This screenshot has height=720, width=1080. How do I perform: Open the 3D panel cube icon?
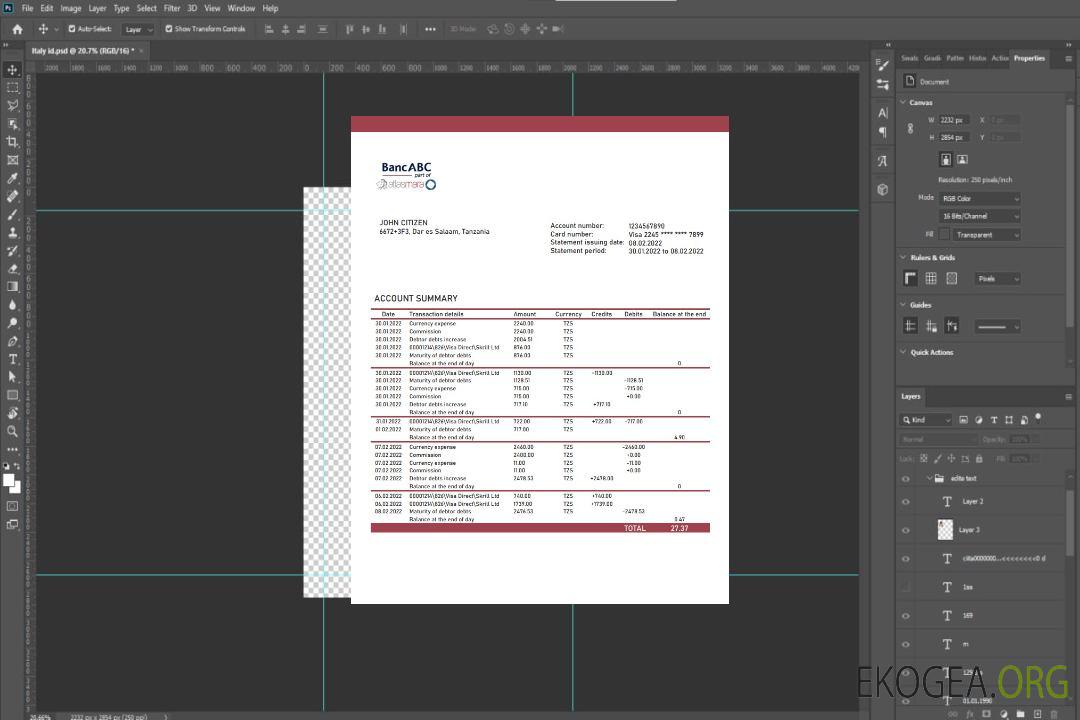pyautogui.click(x=883, y=189)
